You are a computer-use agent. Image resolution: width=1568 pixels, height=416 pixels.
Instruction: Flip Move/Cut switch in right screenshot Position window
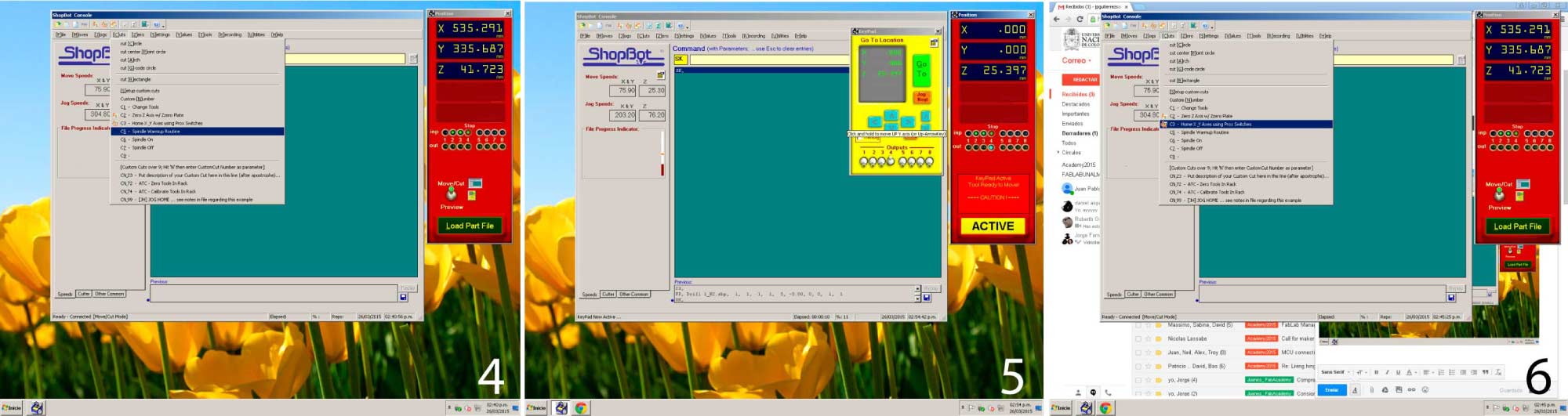[x=1499, y=194]
